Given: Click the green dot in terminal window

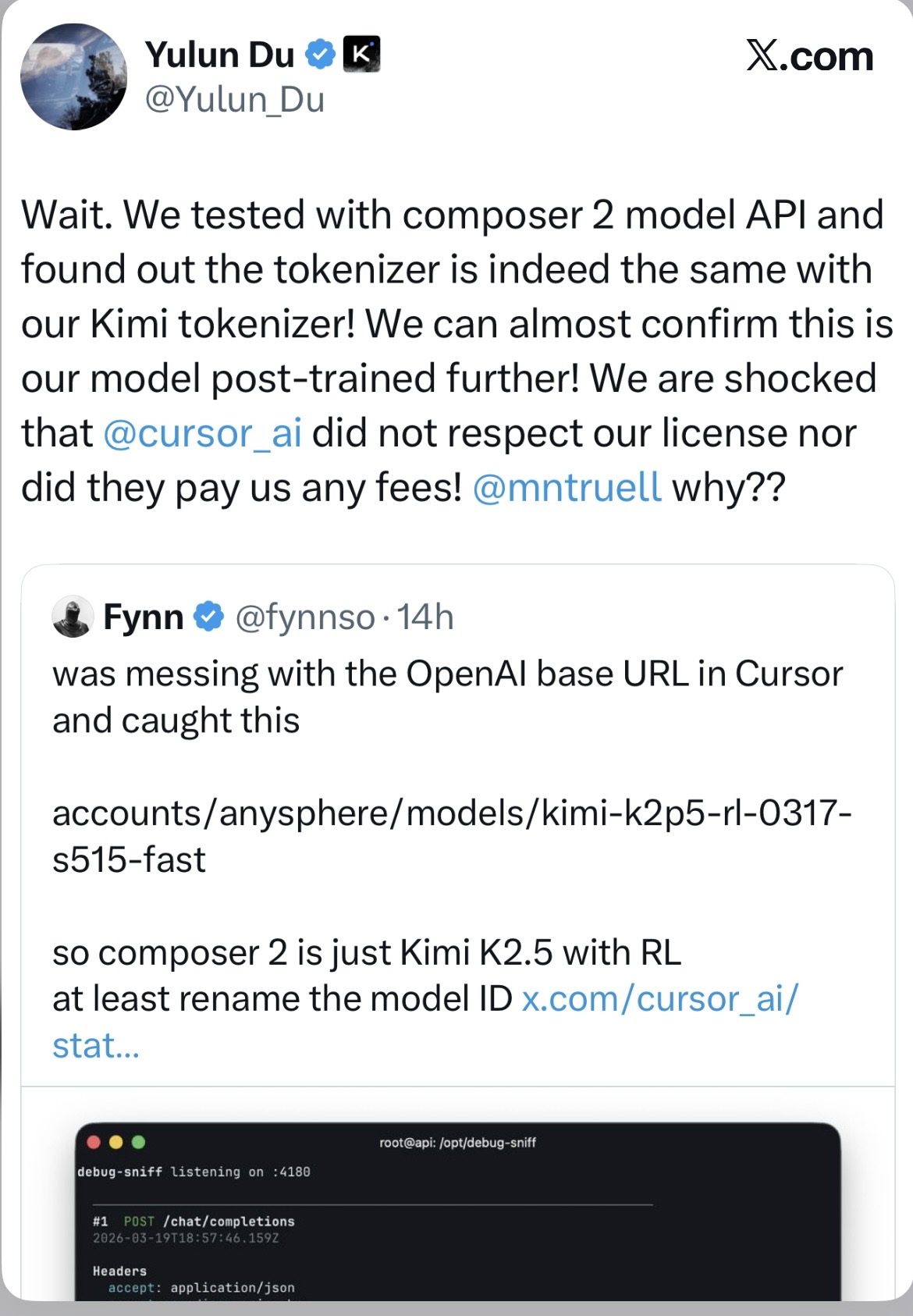Looking at the screenshot, I should pos(139,1142).
